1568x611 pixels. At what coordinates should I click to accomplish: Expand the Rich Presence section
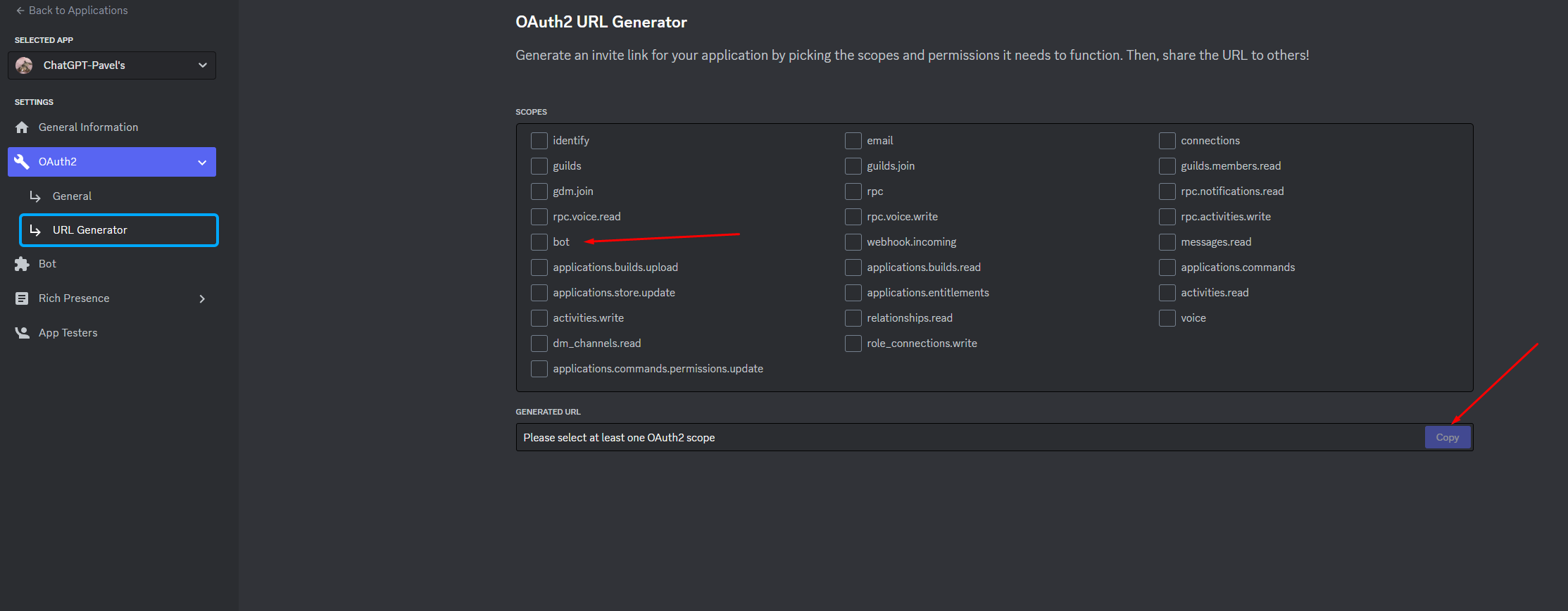(202, 298)
